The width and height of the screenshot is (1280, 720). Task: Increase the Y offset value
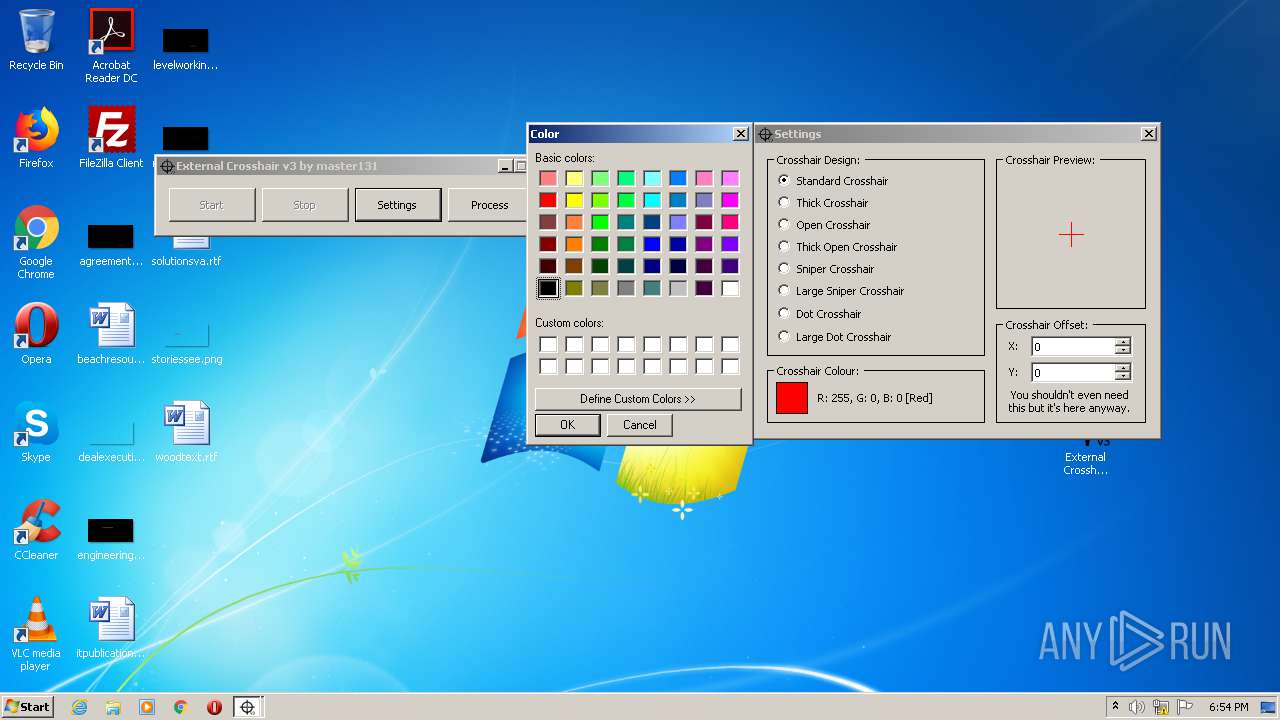pos(1123,368)
